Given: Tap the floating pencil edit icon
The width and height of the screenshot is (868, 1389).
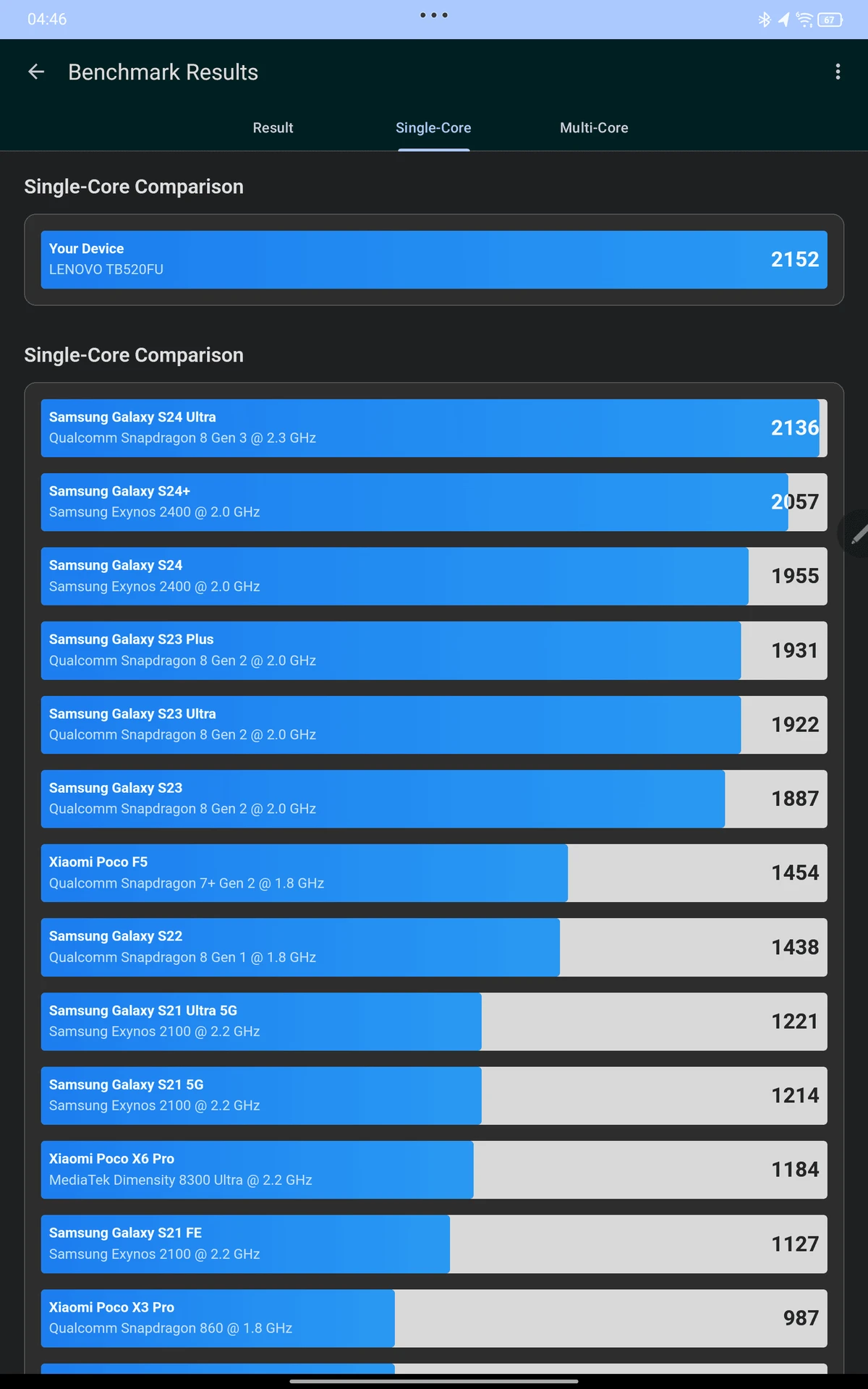Looking at the screenshot, I should click(x=856, y=534).
